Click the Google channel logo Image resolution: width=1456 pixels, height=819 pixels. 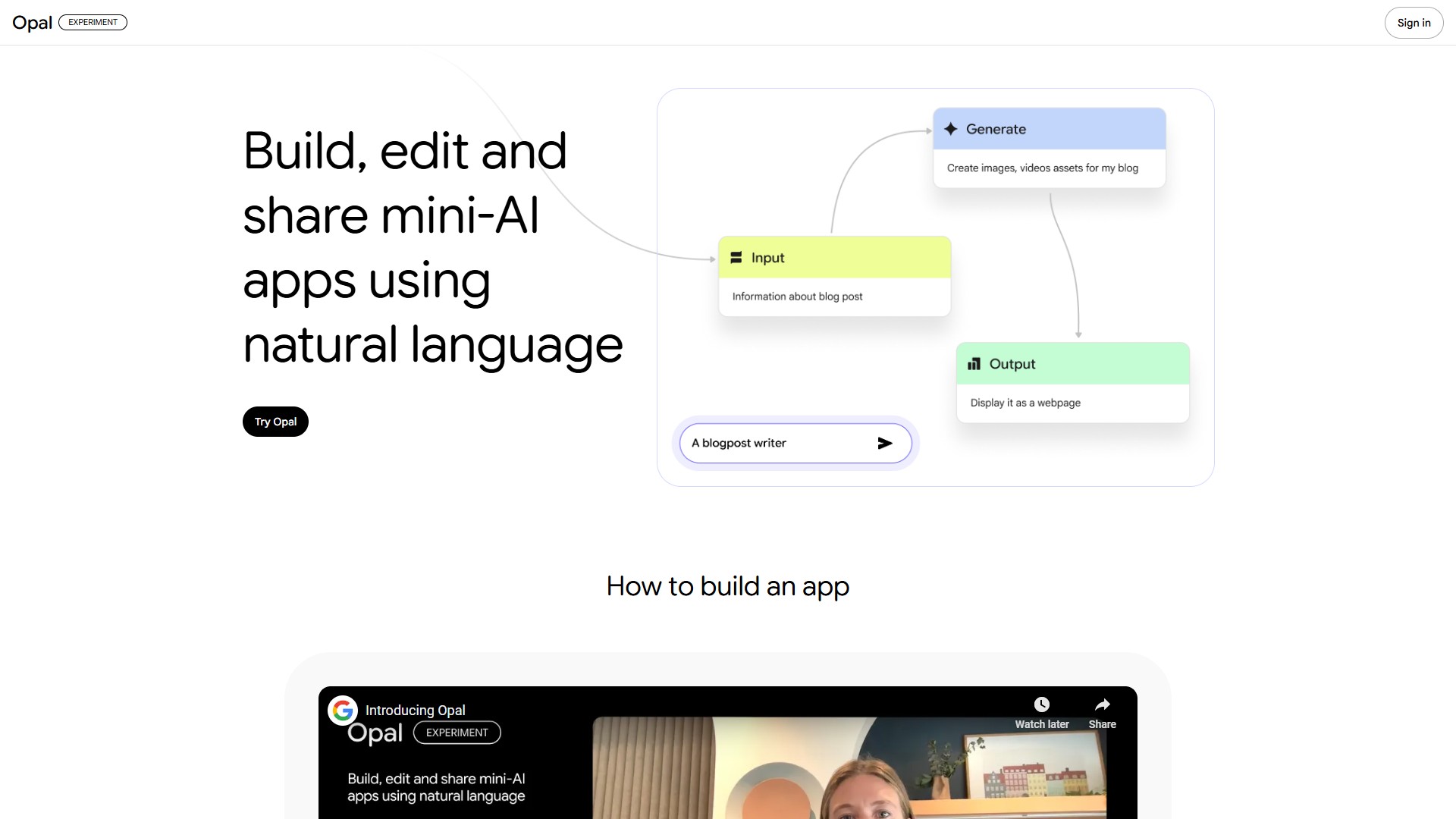coord(343,711)
